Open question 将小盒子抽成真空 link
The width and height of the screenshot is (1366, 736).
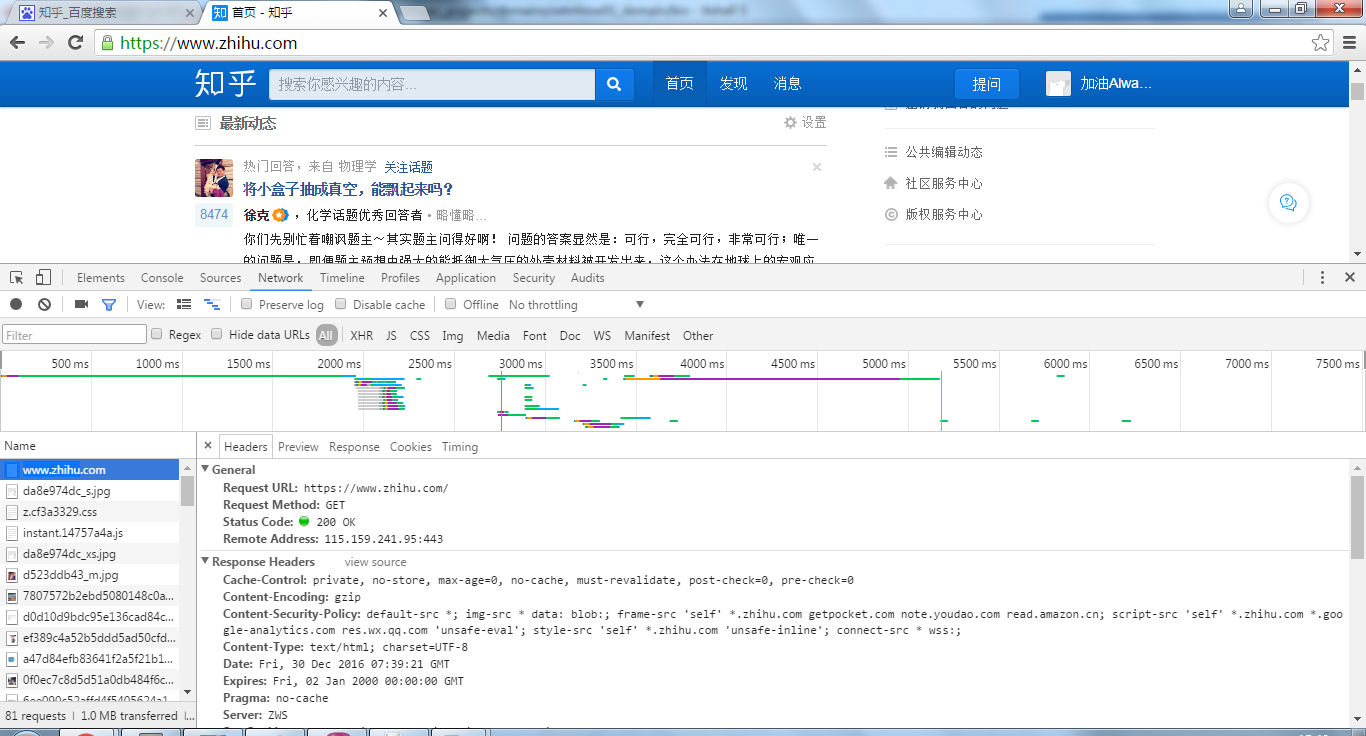point(348,189)
